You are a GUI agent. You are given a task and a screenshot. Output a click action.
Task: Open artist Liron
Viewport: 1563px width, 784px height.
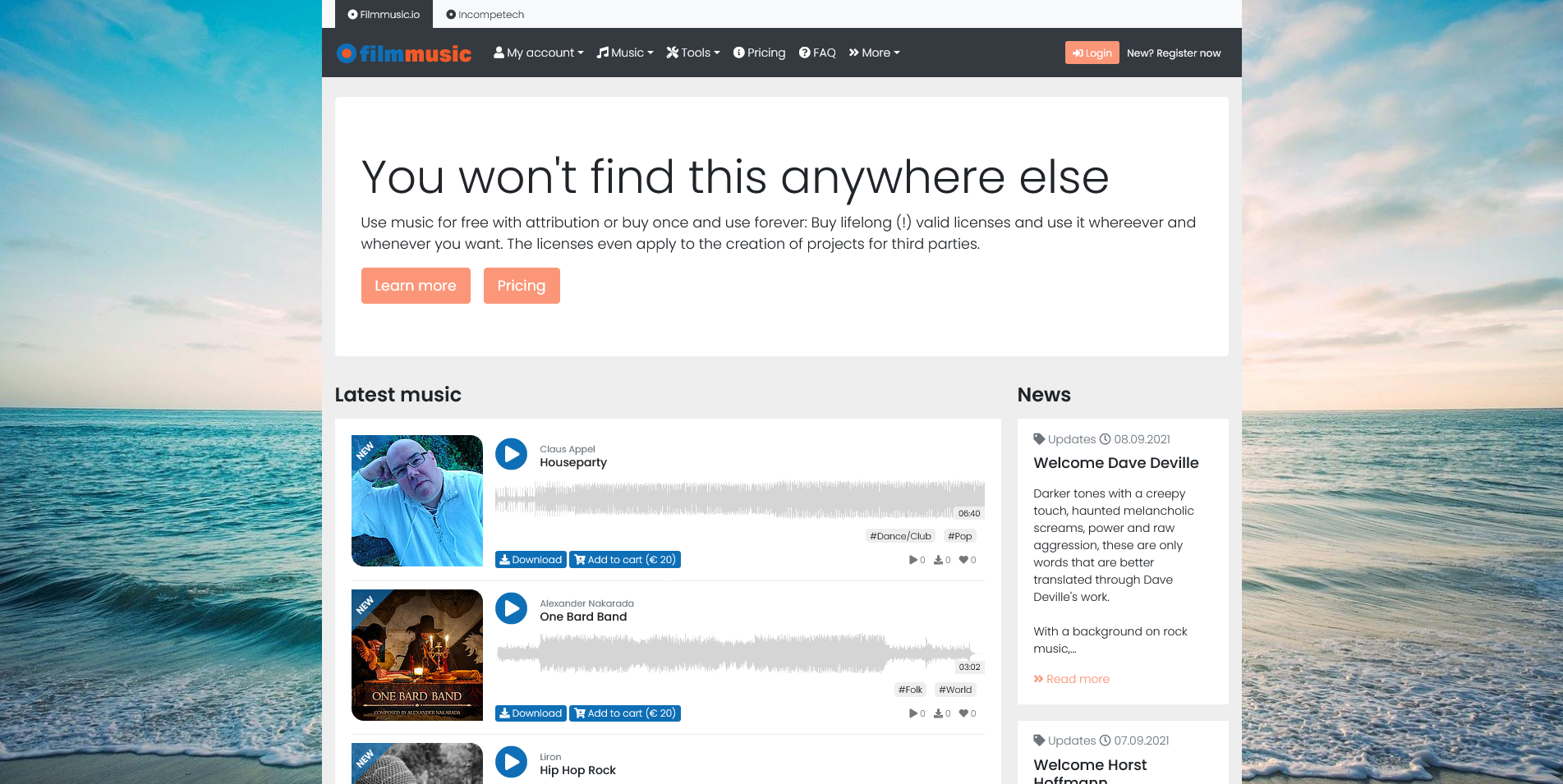click(550, 757)
